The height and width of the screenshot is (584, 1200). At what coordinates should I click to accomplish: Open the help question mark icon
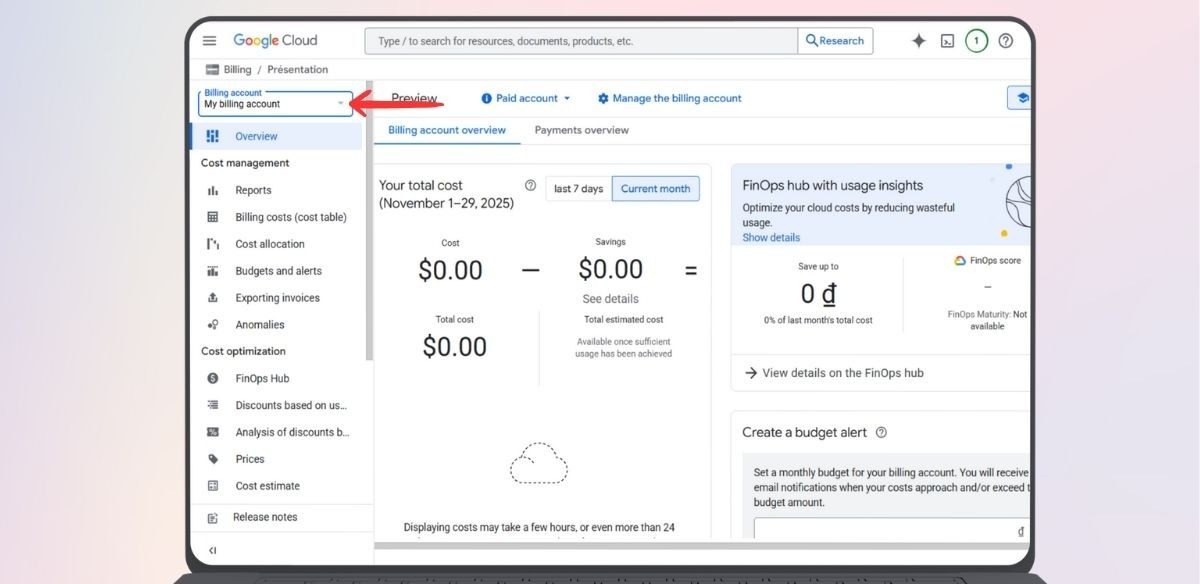coord(1005,41)
